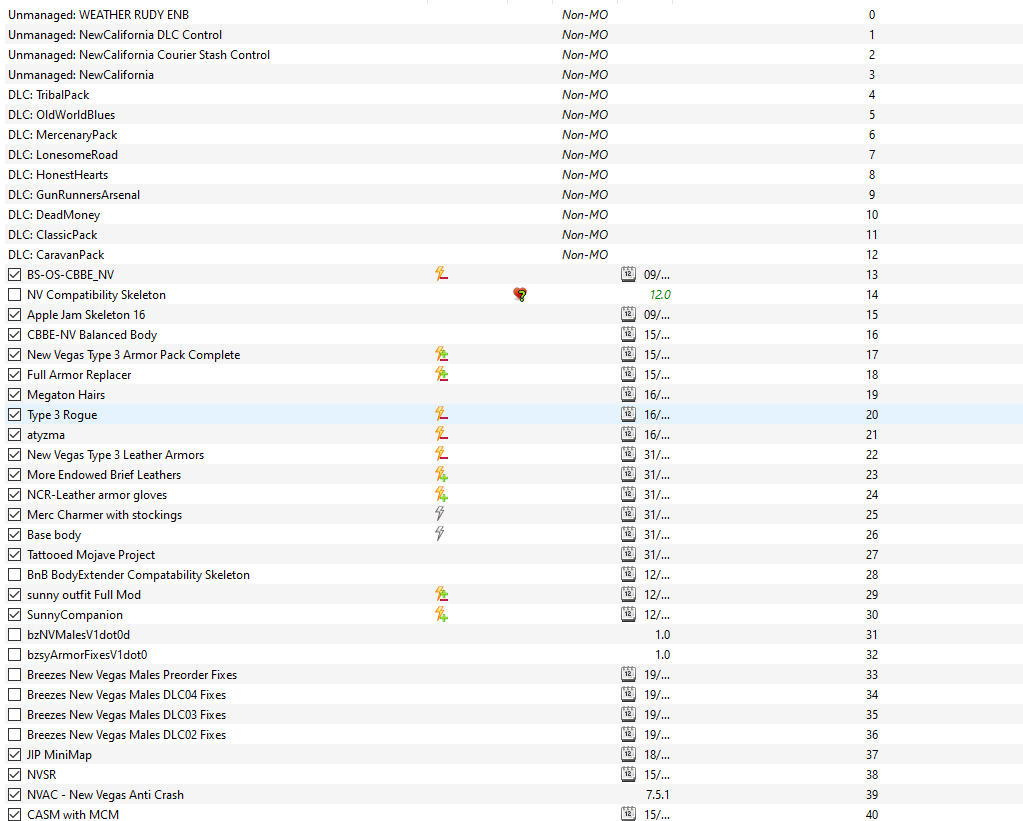Uncheck Apple Jam Skeleton 16

click(x=14, y=315)
